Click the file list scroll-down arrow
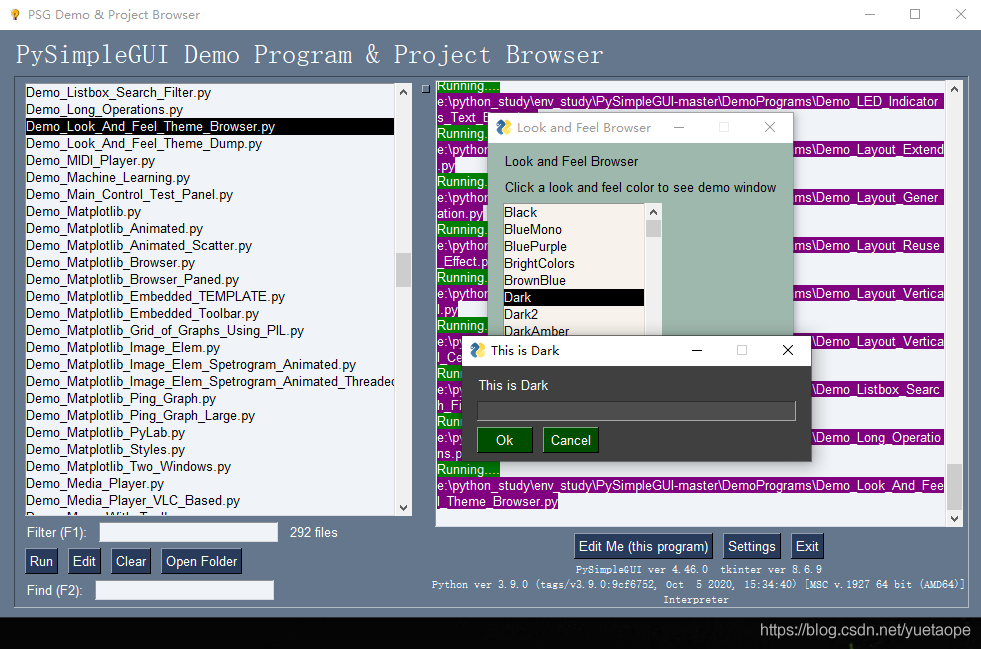This screenshot has width=981, height=649. 404,508
